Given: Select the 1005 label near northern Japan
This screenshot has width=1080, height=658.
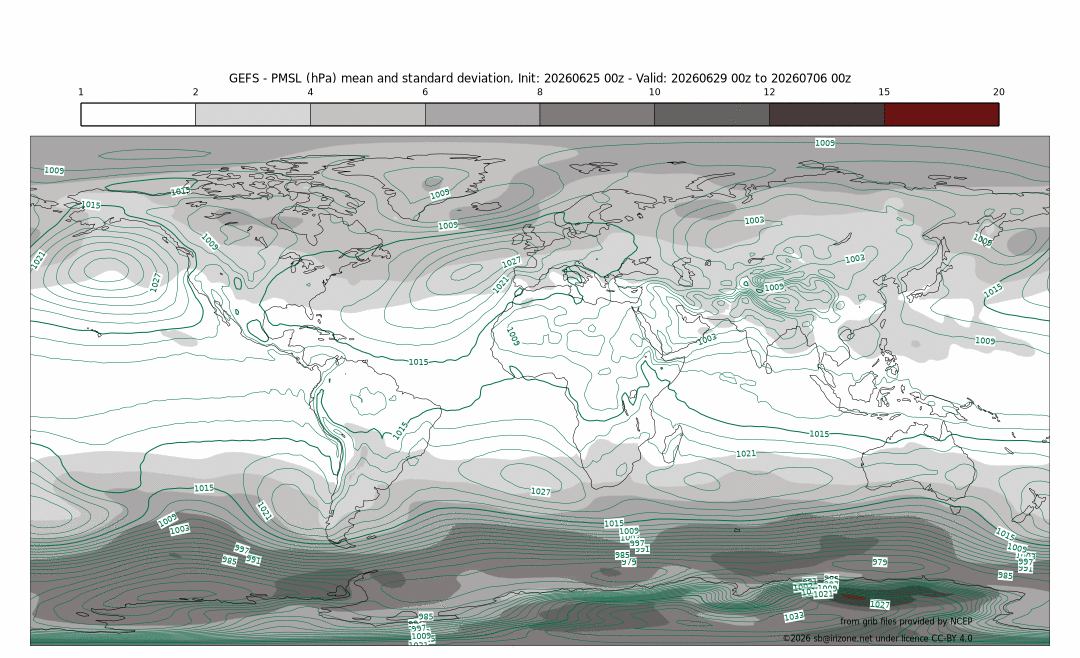Looking at the screenshot, I should pos(983,240).
